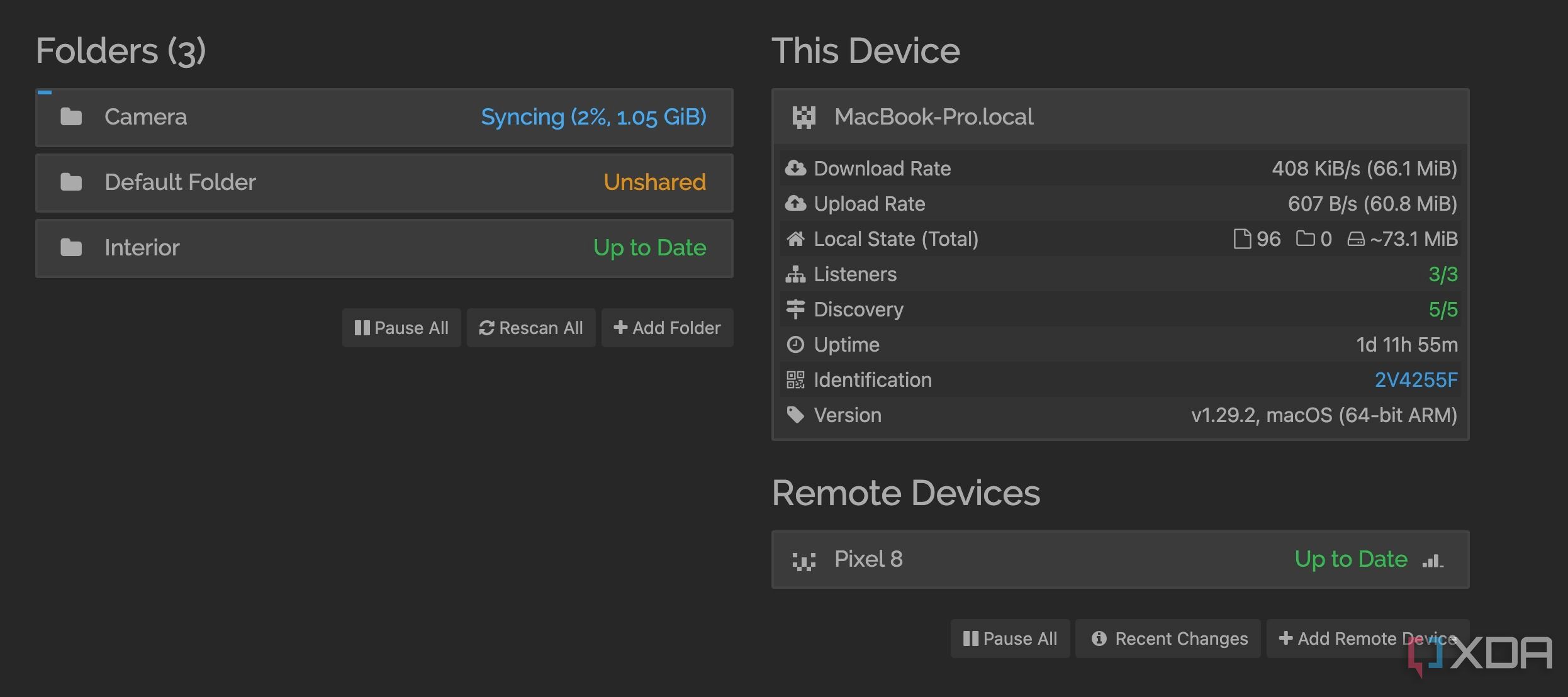Image resolution: width=1568 pixels, height=697 pixels.
Task: Click the Camera folder icon
Action: pyautogui.click(x=71, y=117)
